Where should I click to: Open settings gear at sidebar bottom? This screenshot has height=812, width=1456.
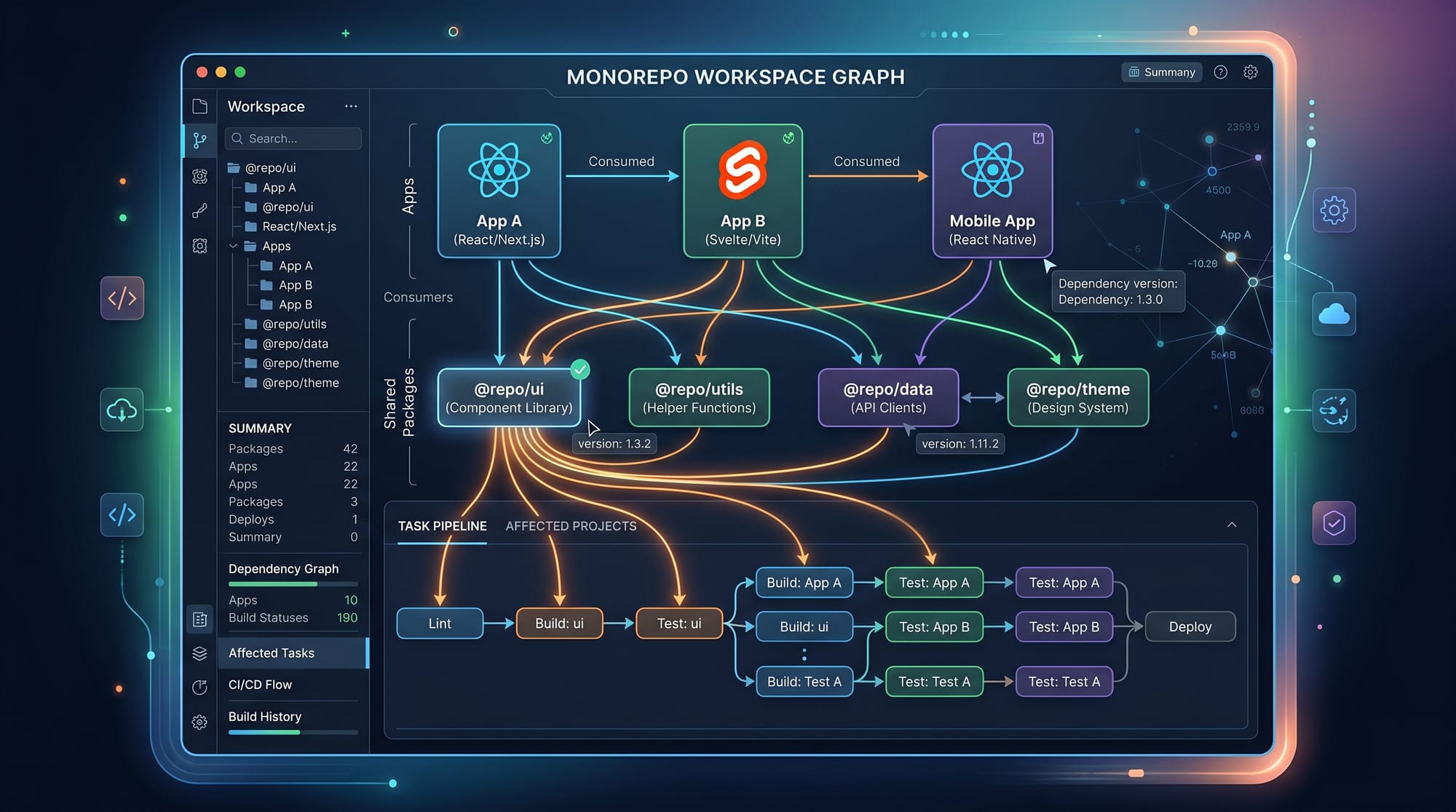(x=199, y=722)
